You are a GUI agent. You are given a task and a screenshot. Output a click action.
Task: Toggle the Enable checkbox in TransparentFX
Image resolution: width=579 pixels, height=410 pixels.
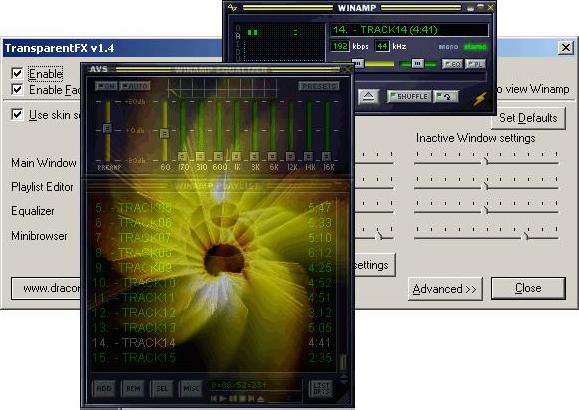pos(17,73)
